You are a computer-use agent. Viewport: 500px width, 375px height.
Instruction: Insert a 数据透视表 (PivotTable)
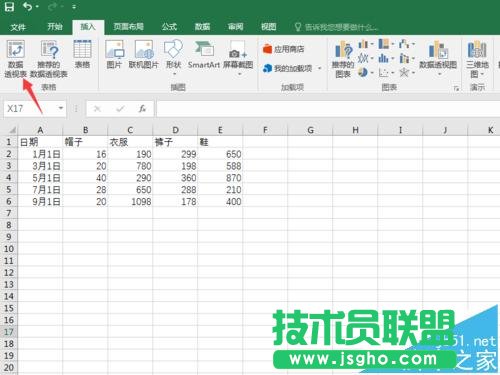tap(15, 59)
